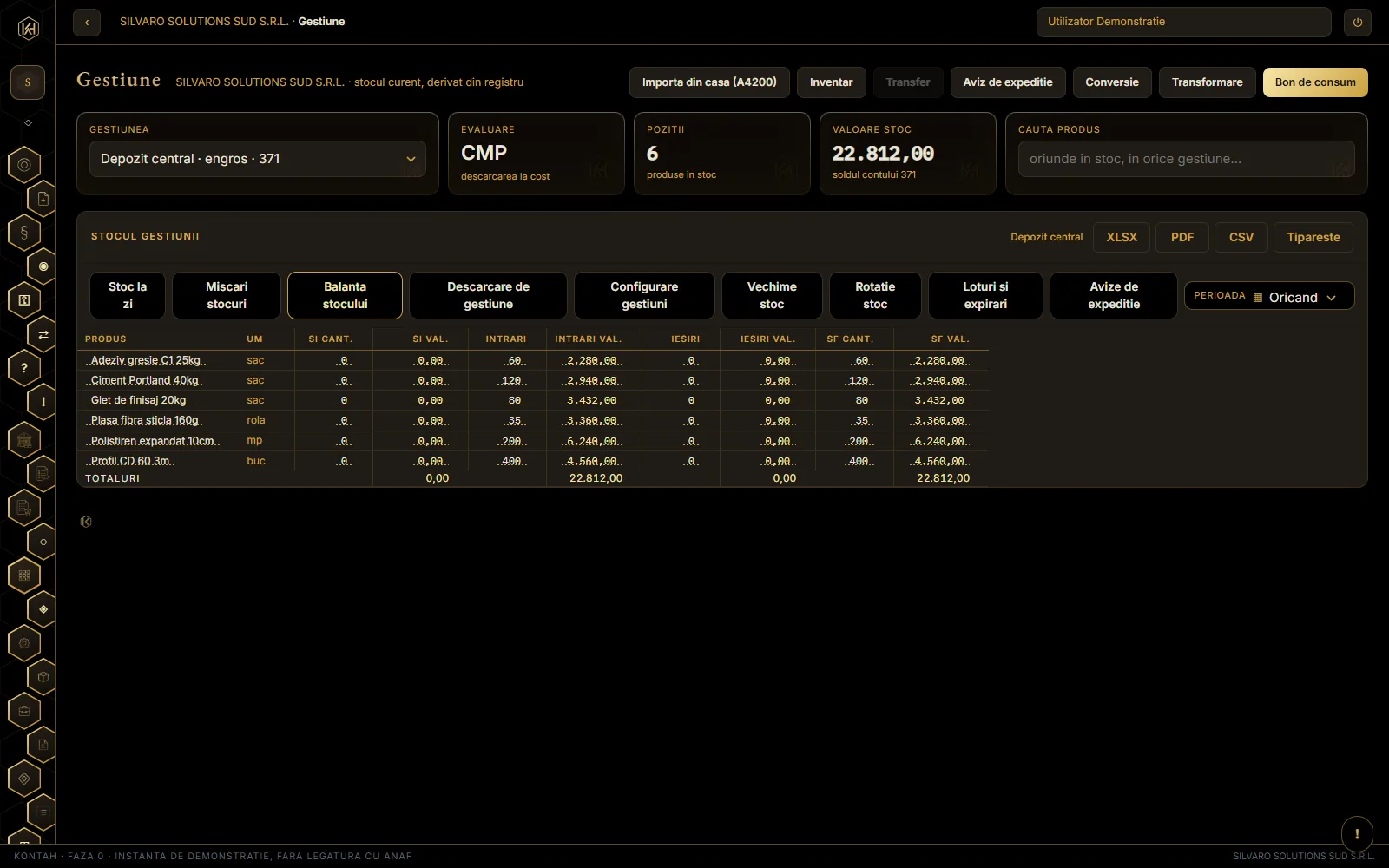Click the cube box hexagon icon
The width and height of the screenshot is (1389, 868).
43,677
